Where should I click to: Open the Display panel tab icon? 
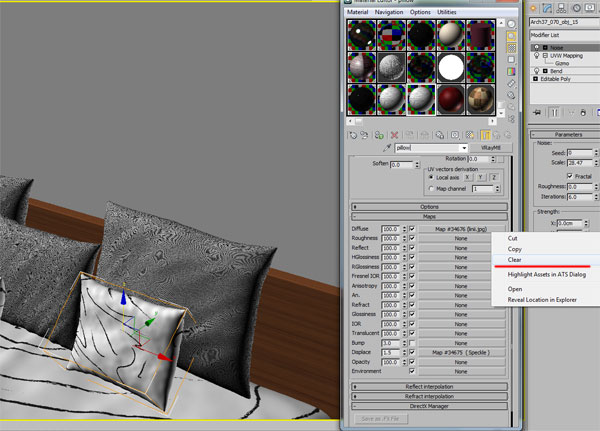point(590,8)
